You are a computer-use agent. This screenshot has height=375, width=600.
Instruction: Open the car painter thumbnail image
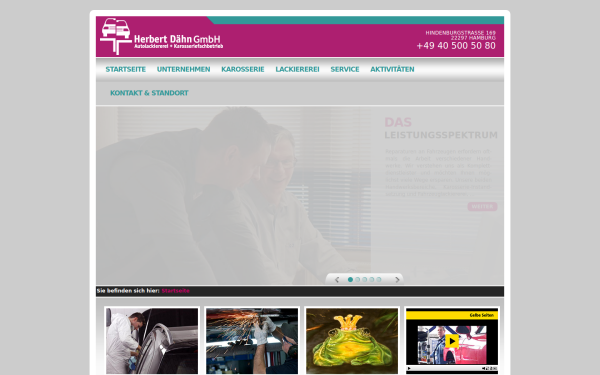coord(152,341)
